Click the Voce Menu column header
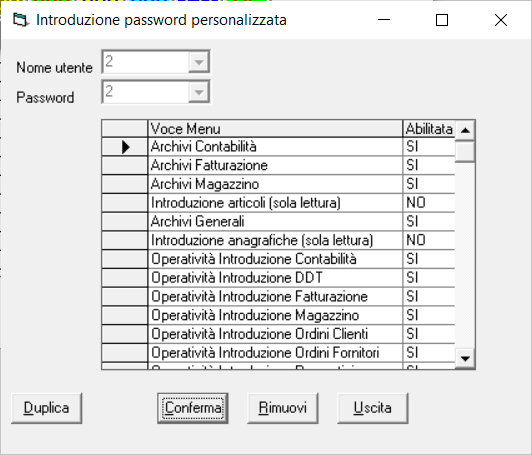Screen dimensions: 532x455 click(x=275, y=129)
